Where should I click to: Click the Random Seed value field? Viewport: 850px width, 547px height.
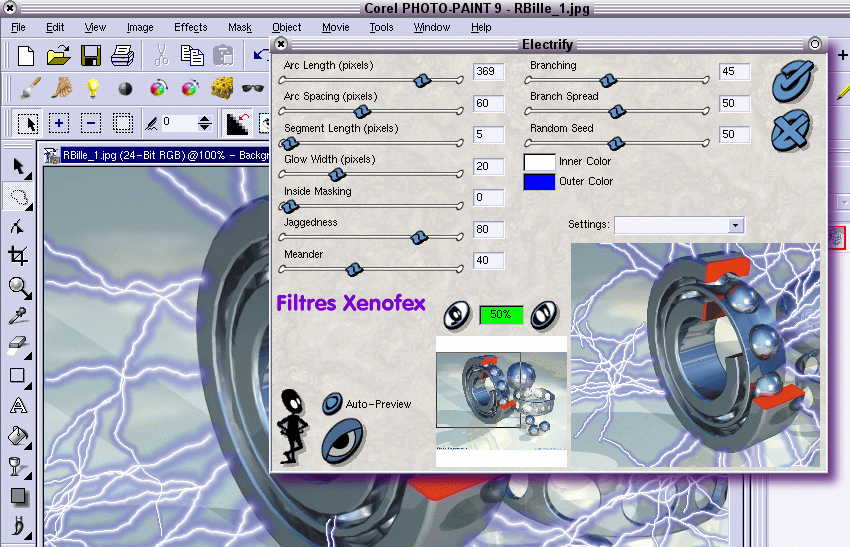point(735,134)
